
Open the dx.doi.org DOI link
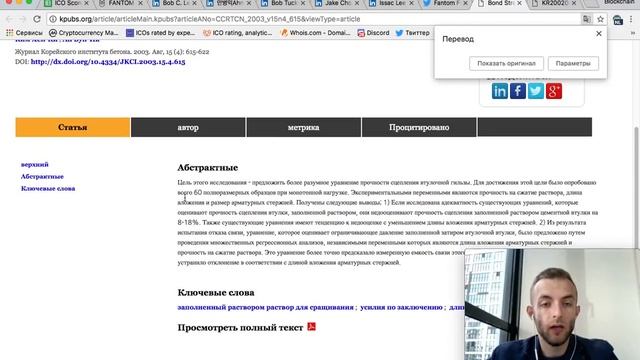pyautogui.click(x=108, y=62)
